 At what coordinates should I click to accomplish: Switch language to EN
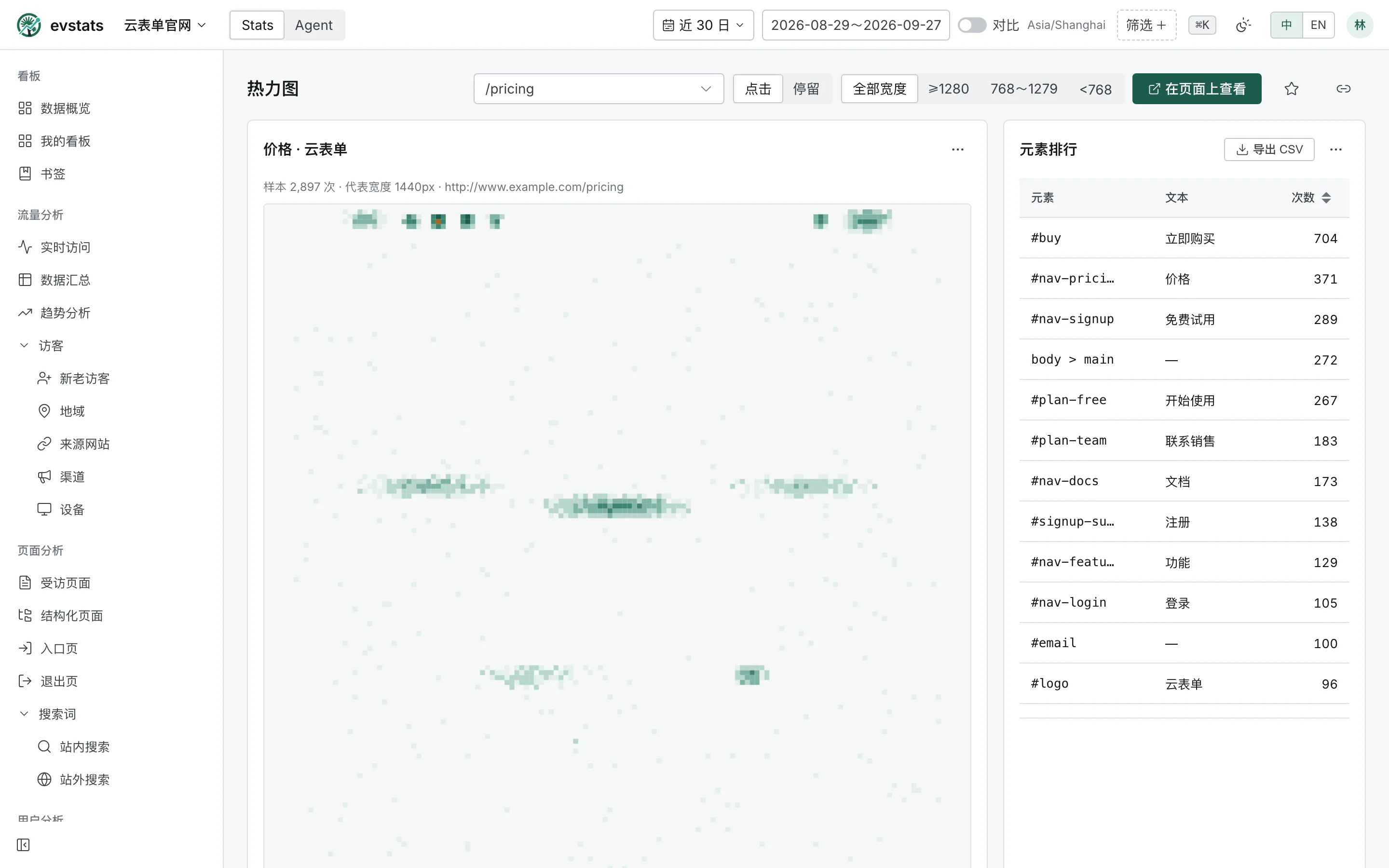click(x=1319, y=25)
